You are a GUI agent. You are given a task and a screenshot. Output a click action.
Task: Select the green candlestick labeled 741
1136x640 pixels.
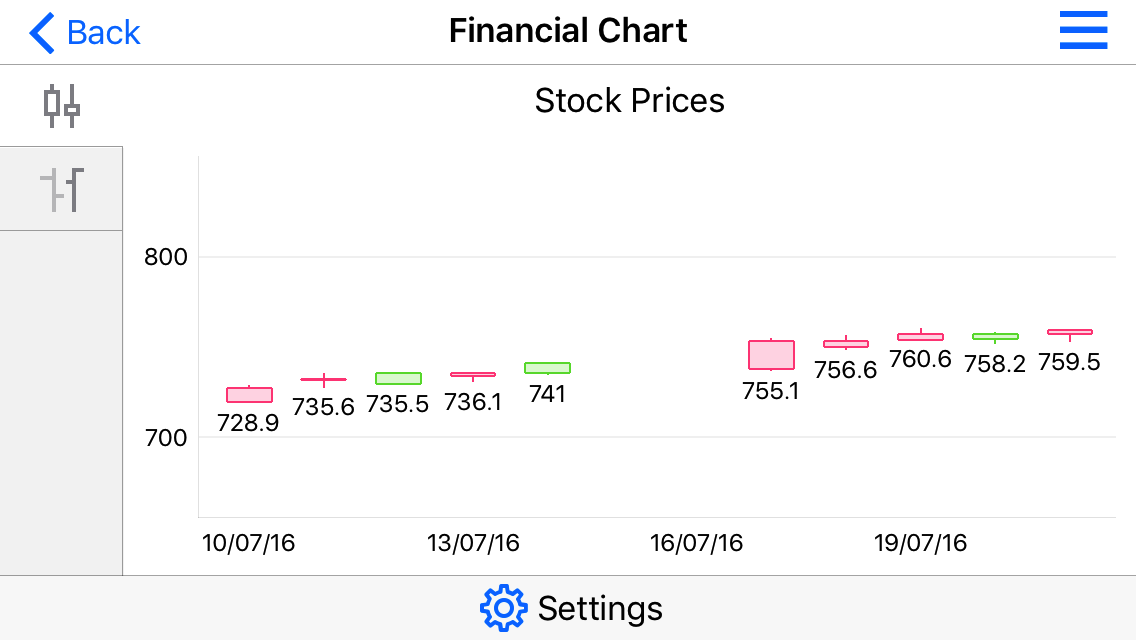tap(546, 369)
